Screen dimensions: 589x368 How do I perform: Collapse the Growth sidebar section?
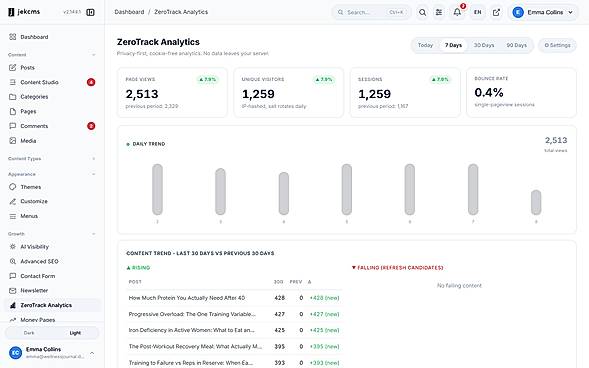pos(94,234)
